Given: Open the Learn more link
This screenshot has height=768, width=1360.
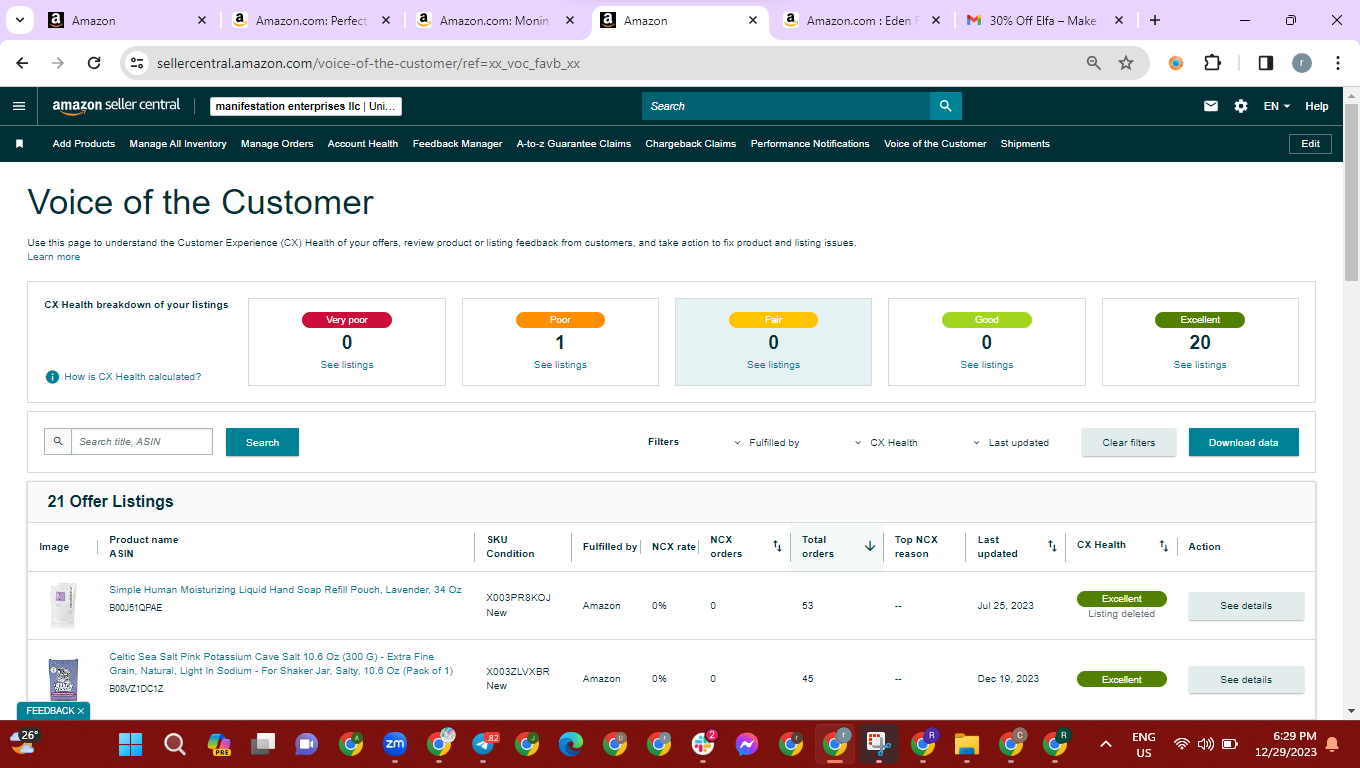Looking at the screenshot, I should click(x=54, y=257).
